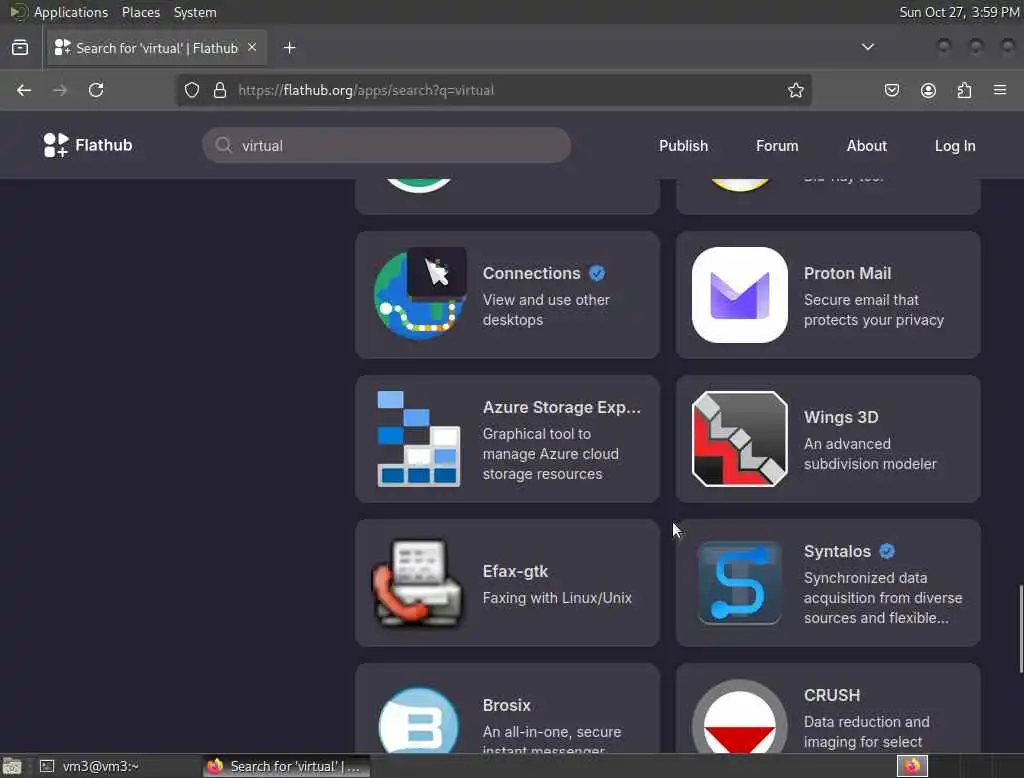This screenshot has height=778, width=1024.
Task: Open the Wings 3D app icon
Action: point(739,438)
